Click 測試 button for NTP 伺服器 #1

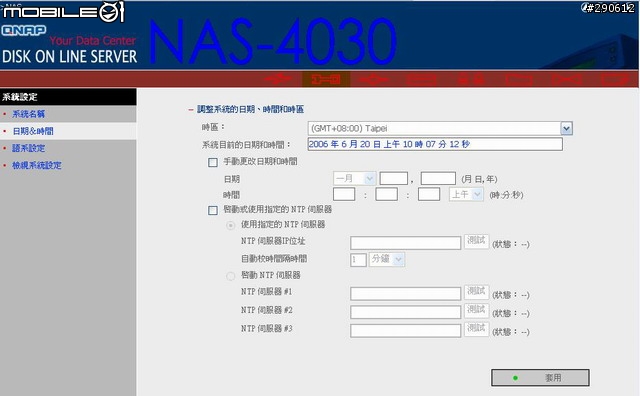point(476,292)
